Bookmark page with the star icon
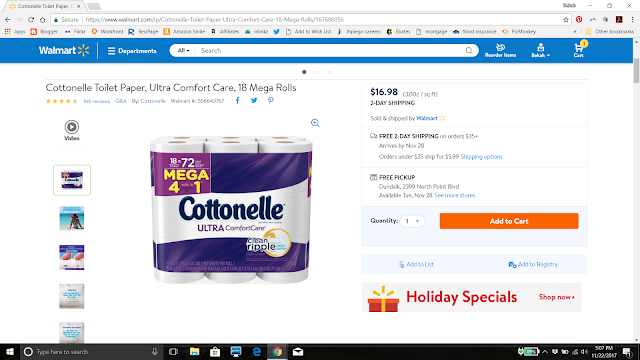Image resolution: width=640 pixels, height=360 pixels. pyautogui.click(x=566, y=20)
